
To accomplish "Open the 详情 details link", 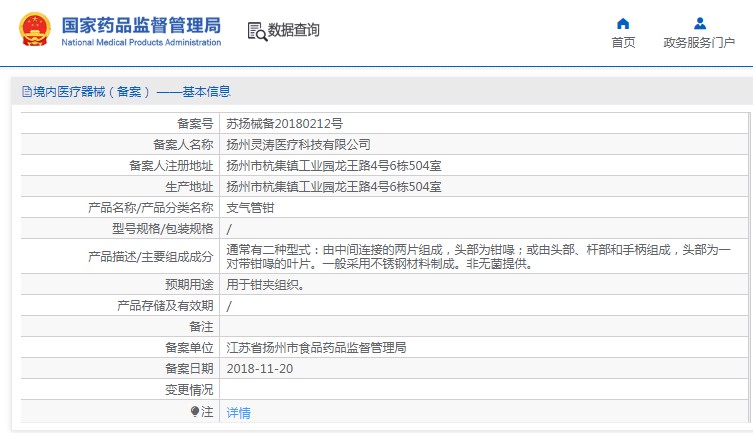I will tap(238, 413).
